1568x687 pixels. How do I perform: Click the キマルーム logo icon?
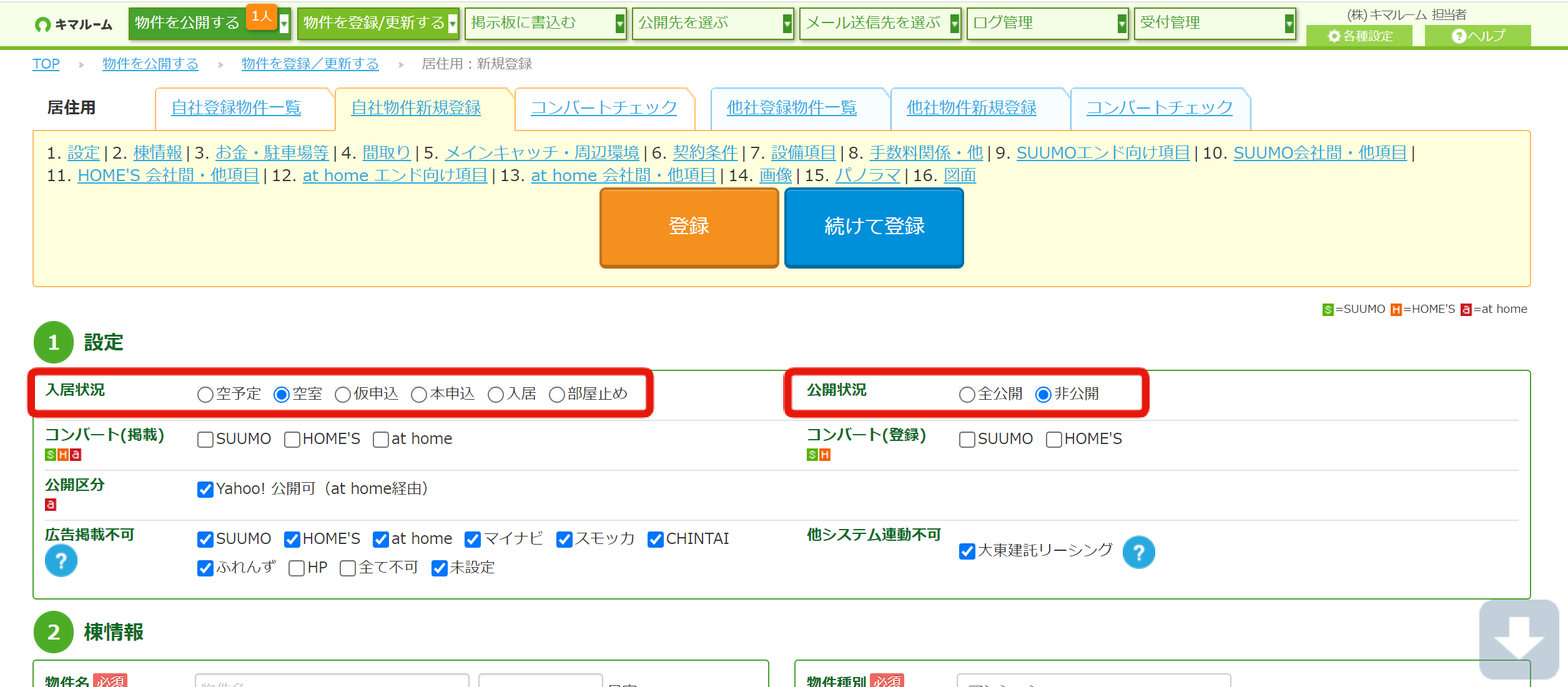42,24
